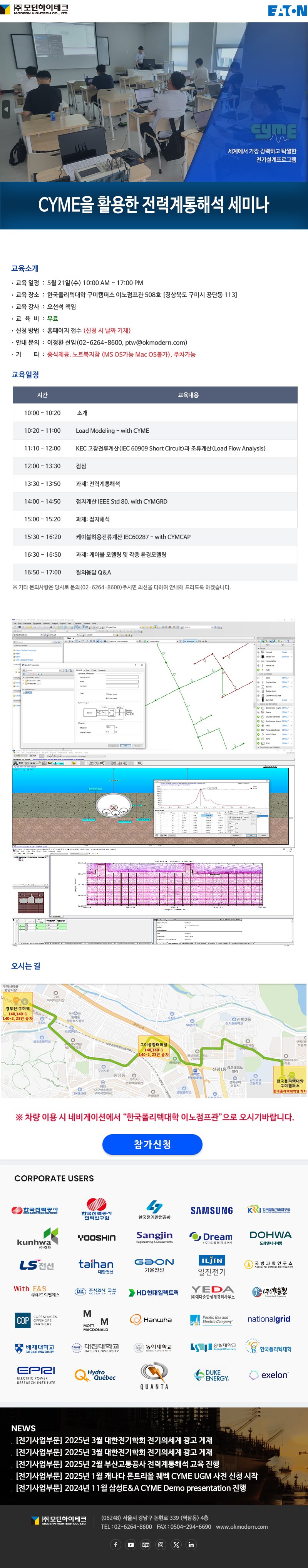Click the GAON 가온전선 logo
Screen dimensions: 308x1568
154,1265
